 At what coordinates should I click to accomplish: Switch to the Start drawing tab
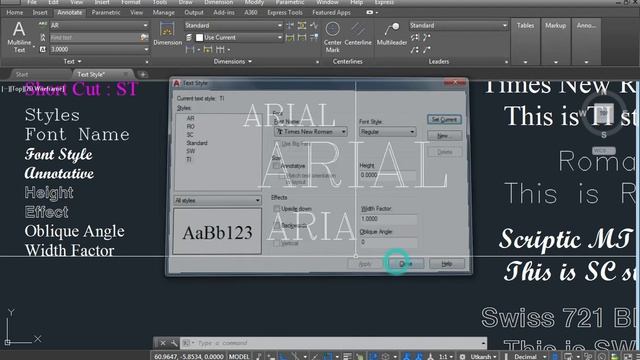(22, 74)
